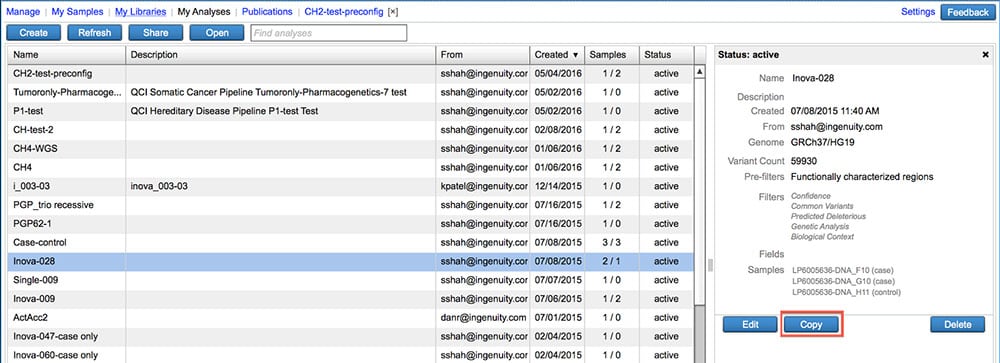The width and height of the screenshot is (1000, 363).
Task: Close the CH2-test-preconfig tab with its x icon
Action: click(x=393, y=12)
